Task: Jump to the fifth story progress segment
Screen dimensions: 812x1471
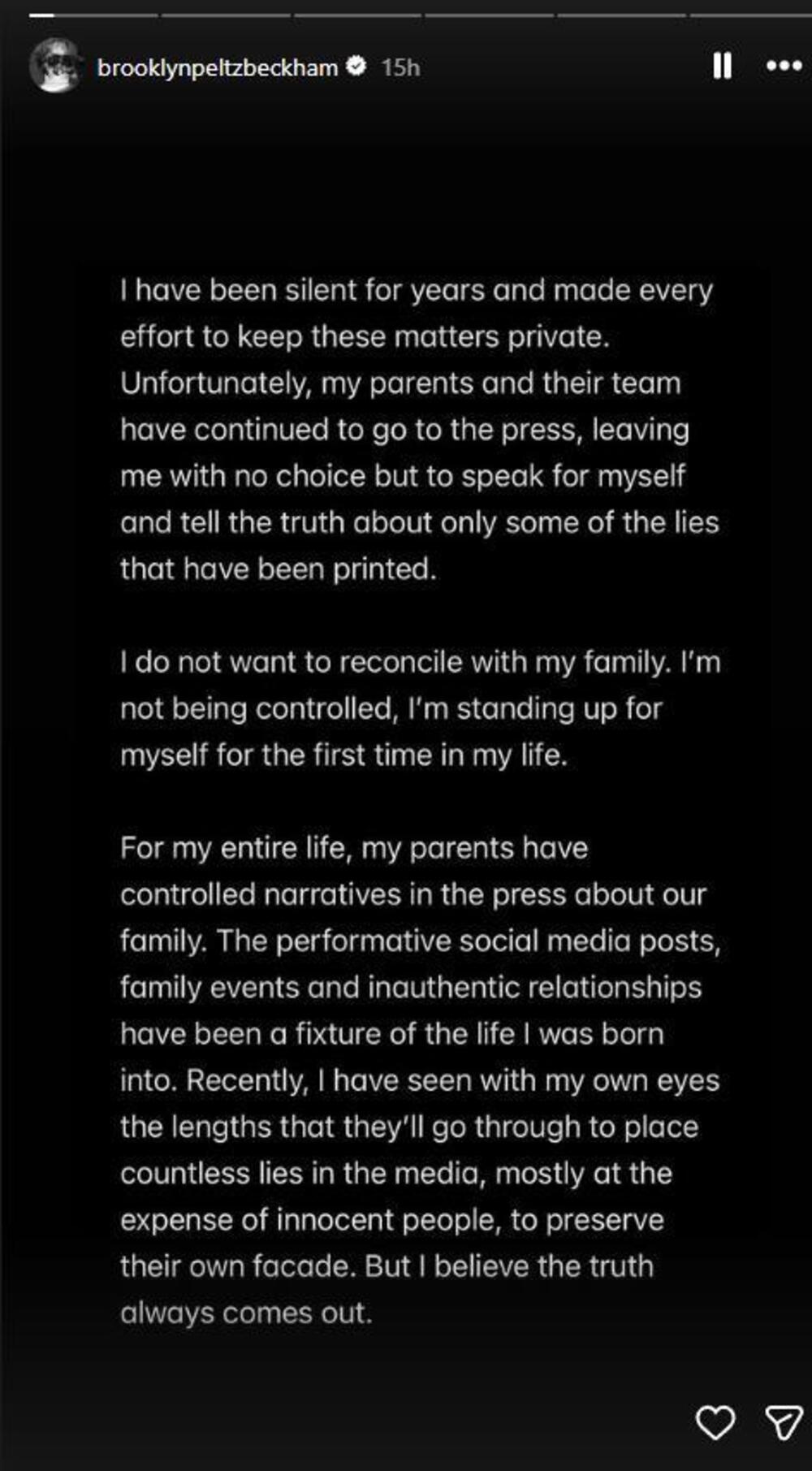Action: pyautogui.click(x=622, y=15)
